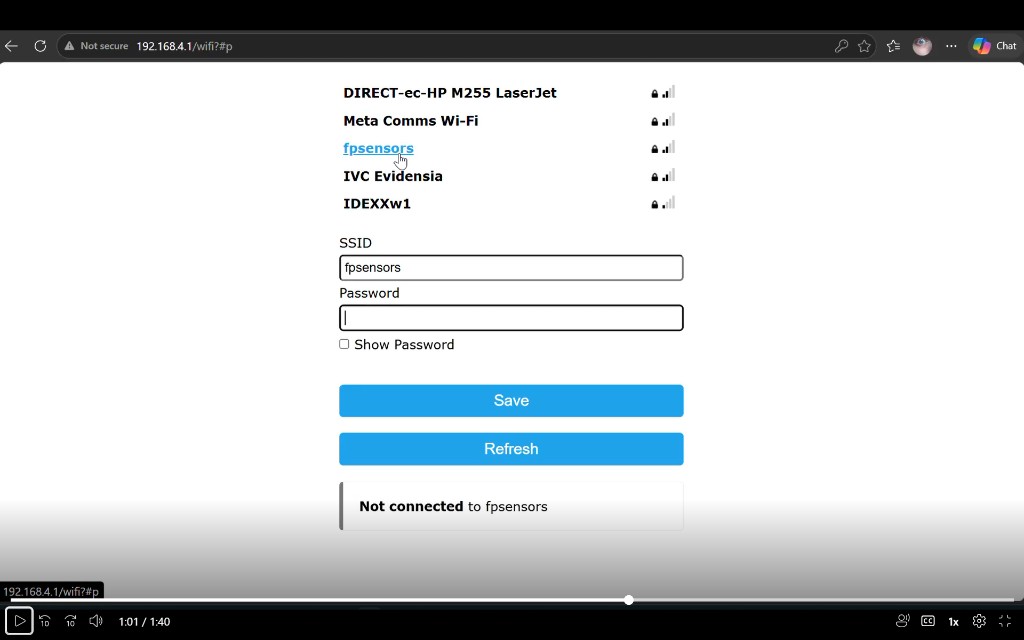Go back with the browser back arrow
Screen dimensions: 1024x640
(x=11, y=46)
